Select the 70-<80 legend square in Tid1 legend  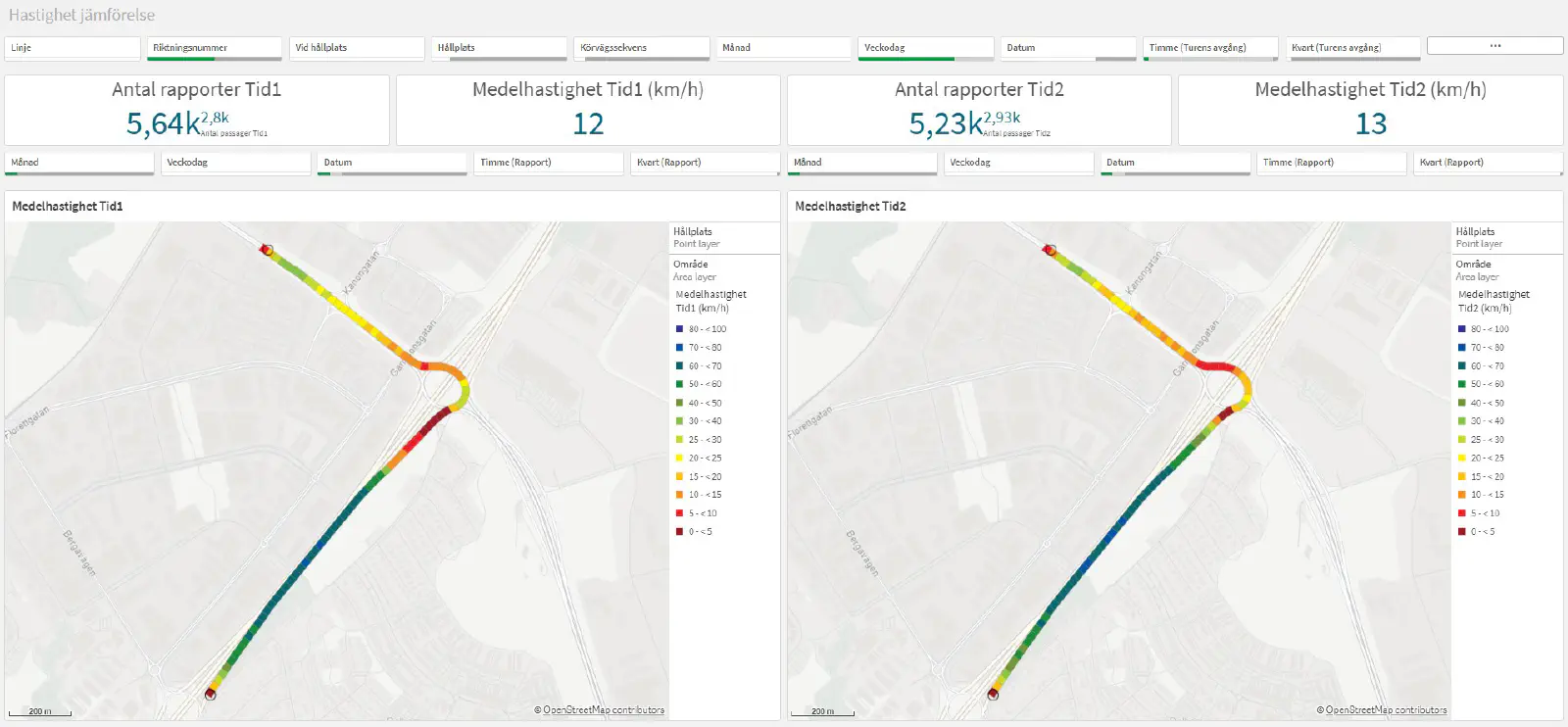tap(679, 348)
